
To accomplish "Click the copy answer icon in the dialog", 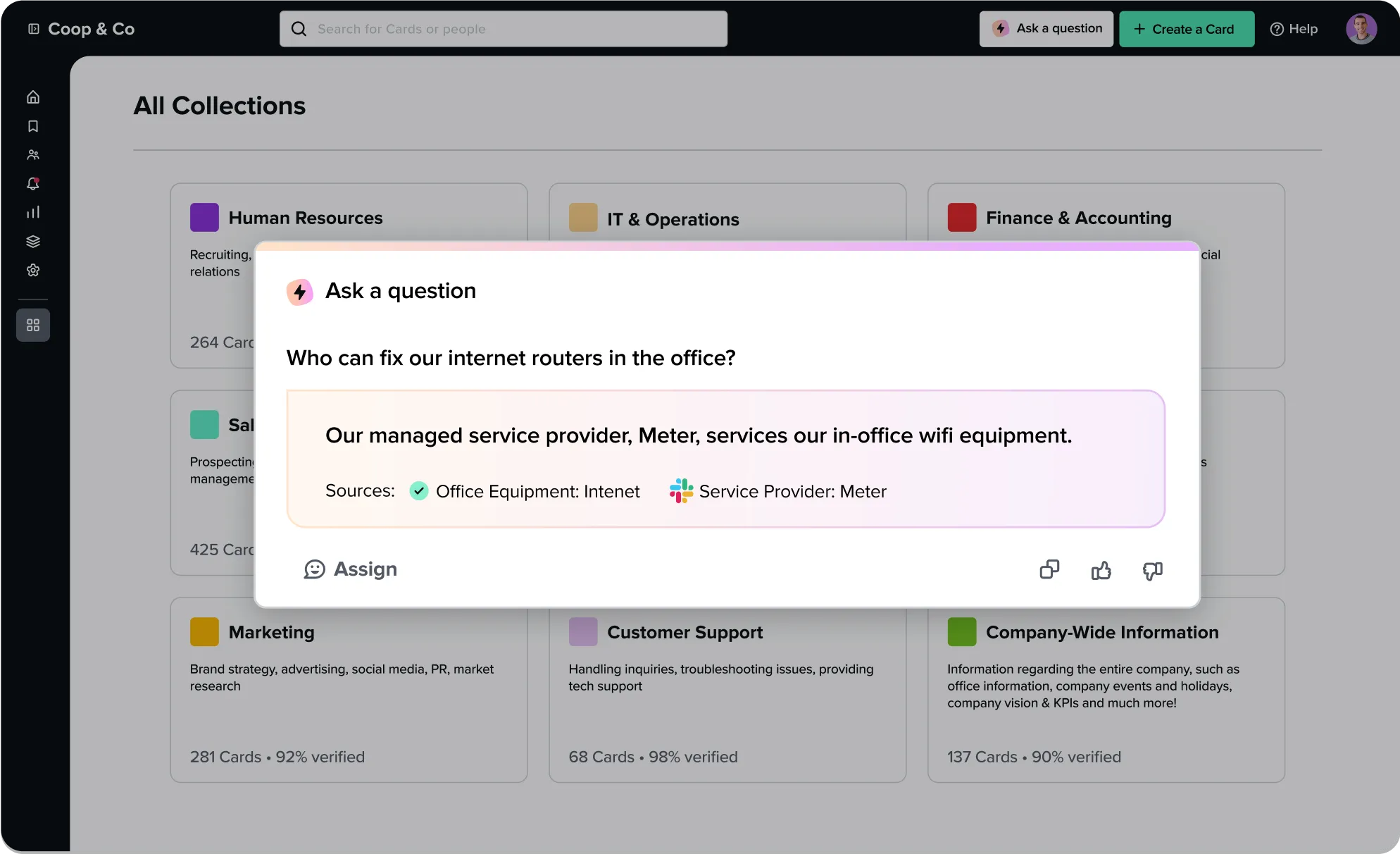I will pos(1049,569).
